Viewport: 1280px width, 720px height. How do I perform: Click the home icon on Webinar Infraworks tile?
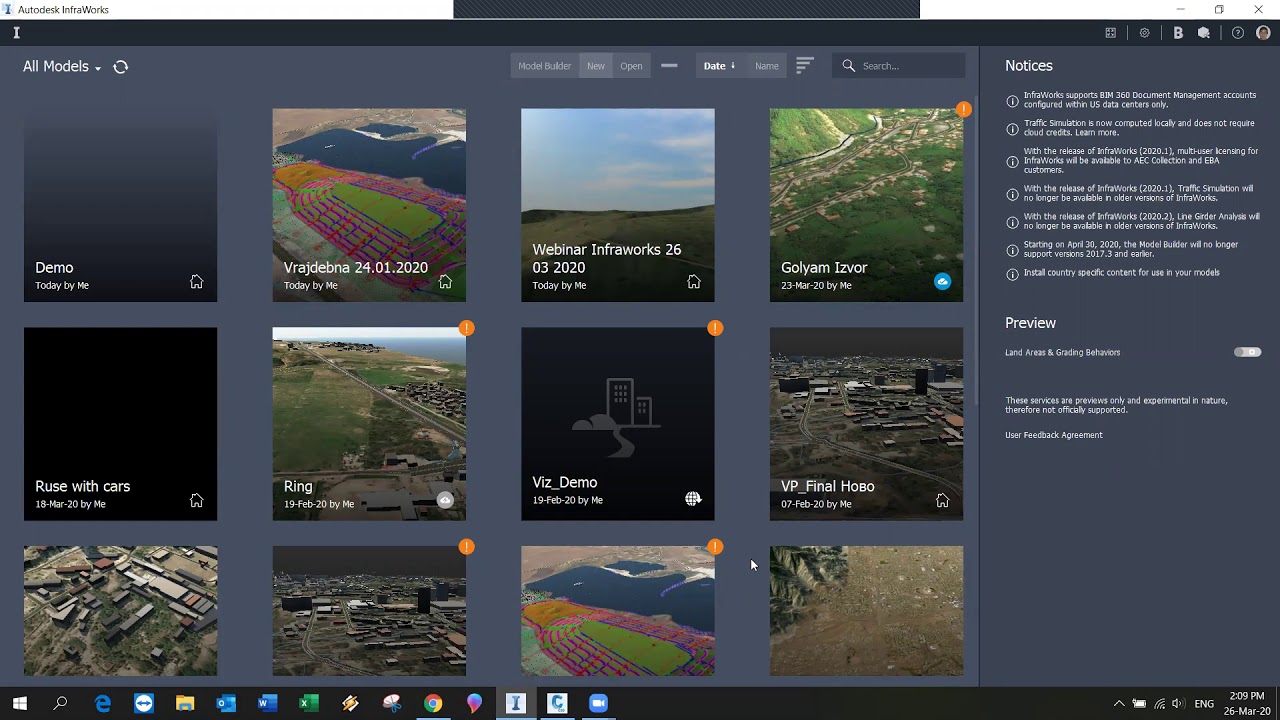pos(694,282)
